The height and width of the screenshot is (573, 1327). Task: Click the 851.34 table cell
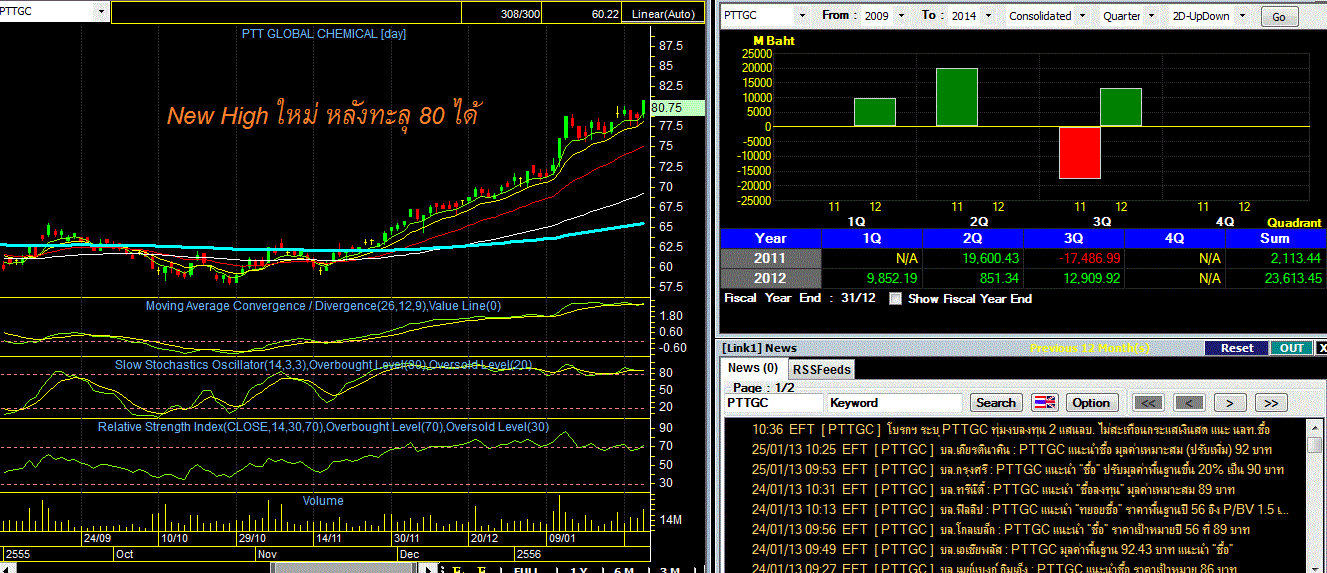[x=973, y=278]
